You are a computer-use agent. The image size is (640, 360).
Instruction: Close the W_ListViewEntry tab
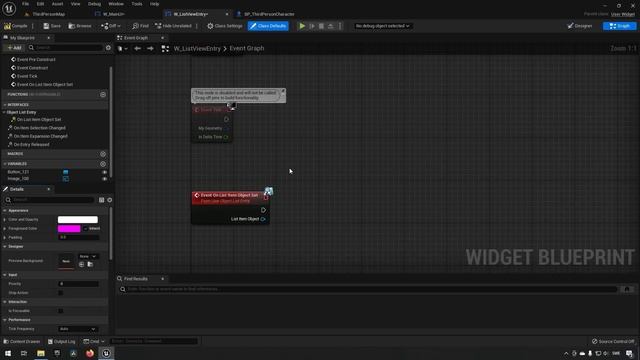tap(227, 14)
